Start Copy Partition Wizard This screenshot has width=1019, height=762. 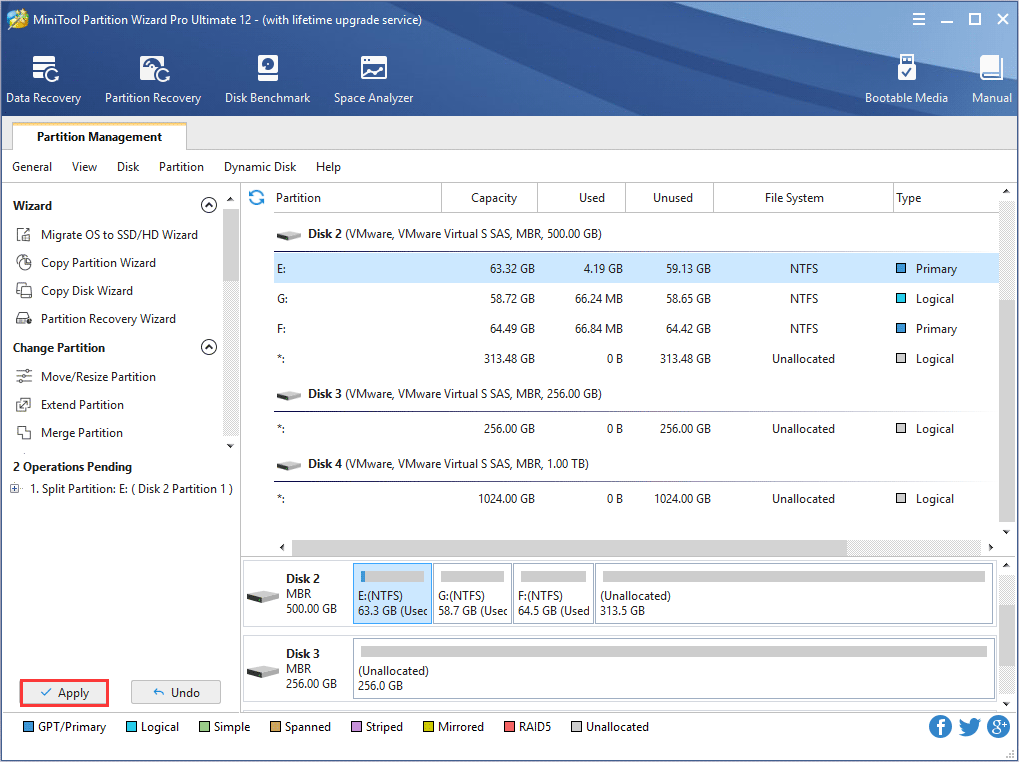[x=85, y=262]
